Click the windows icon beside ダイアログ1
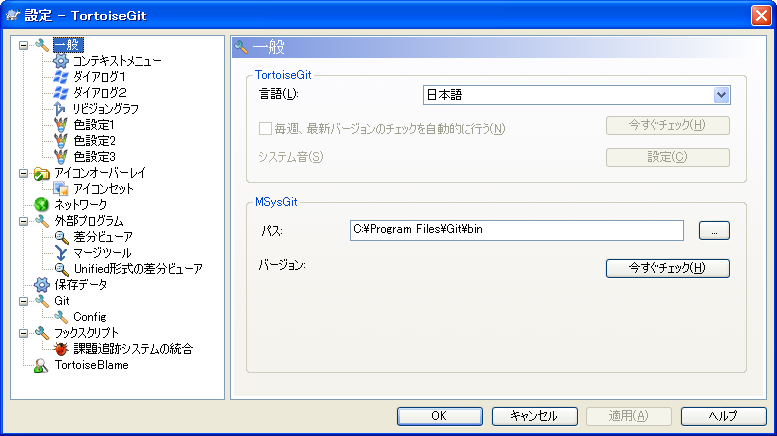 (61, 77)
